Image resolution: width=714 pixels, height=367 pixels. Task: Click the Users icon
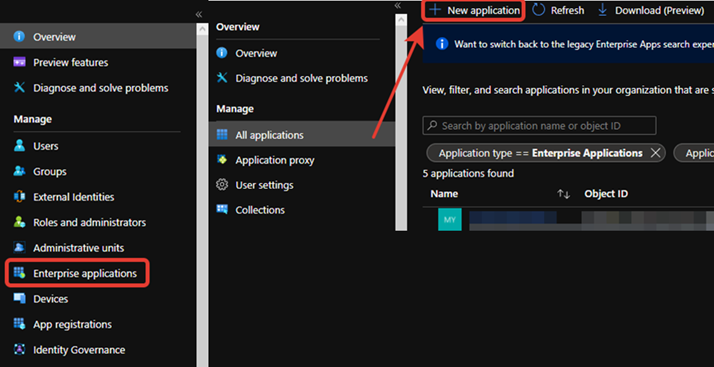point(19,146)
